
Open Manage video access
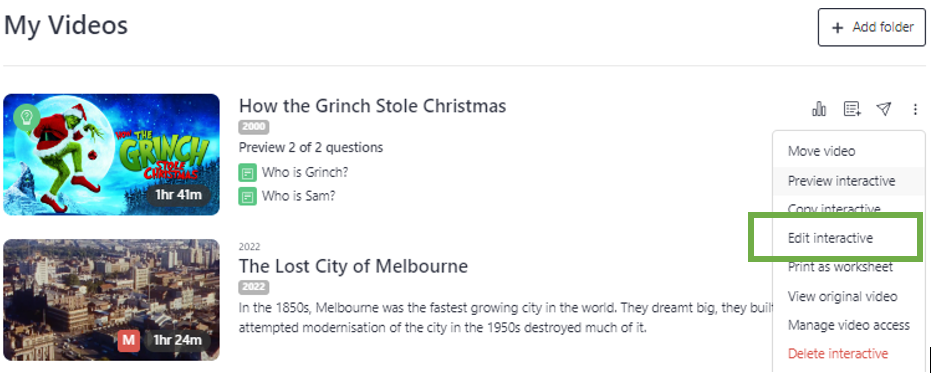[849, 325]
